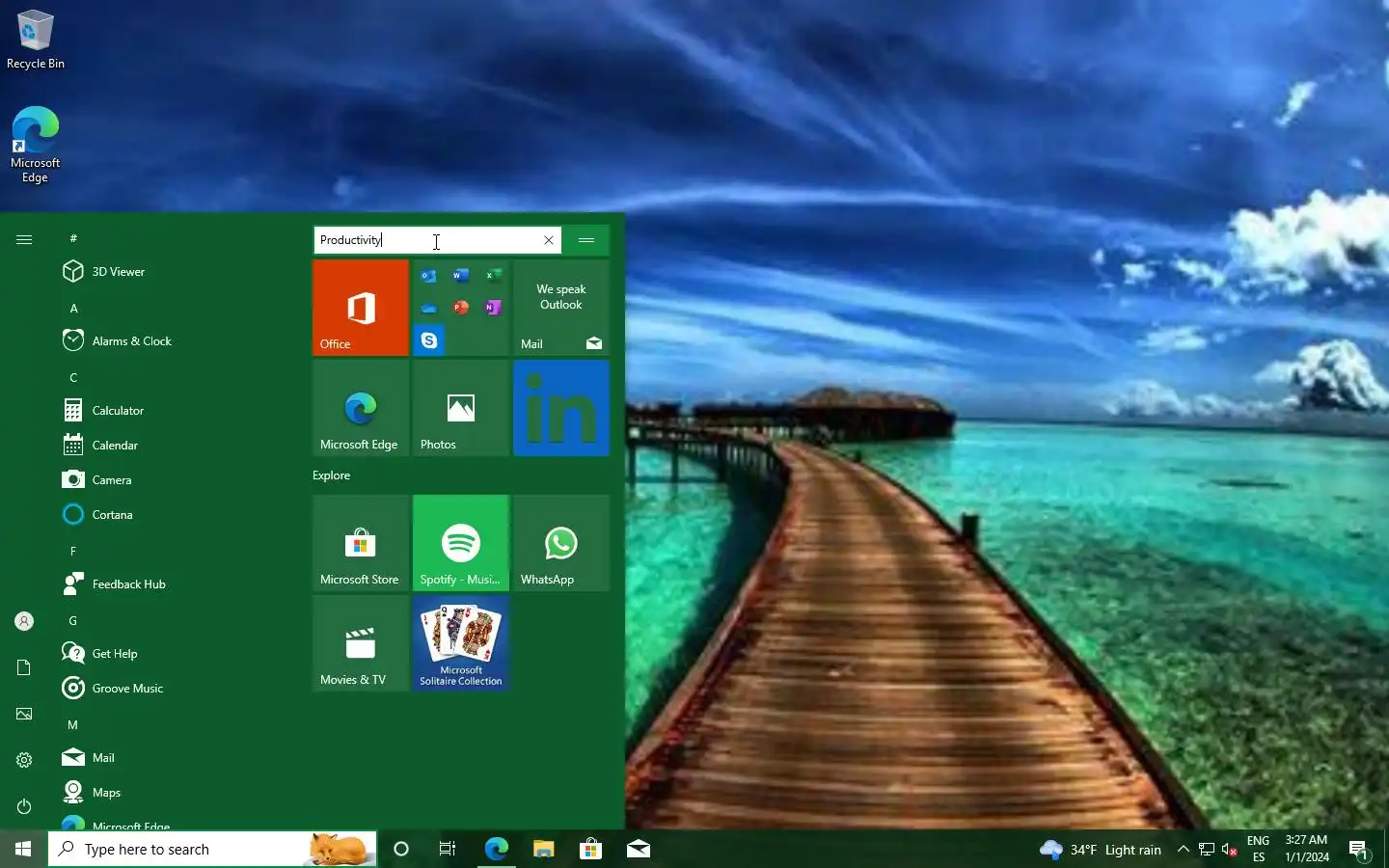Select the Recycle Bin desktop icon

coord(36,40)
